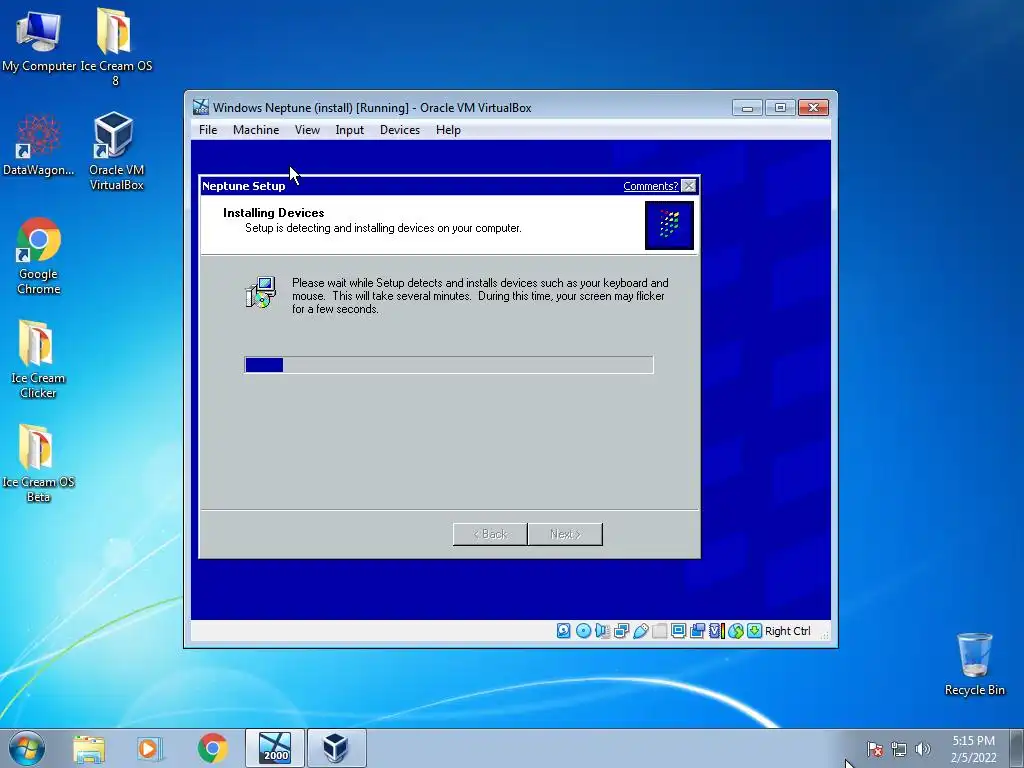1024x768 pixels.
Task: Click the VirtualBox status bar resize grip
Action: point(825,635)
